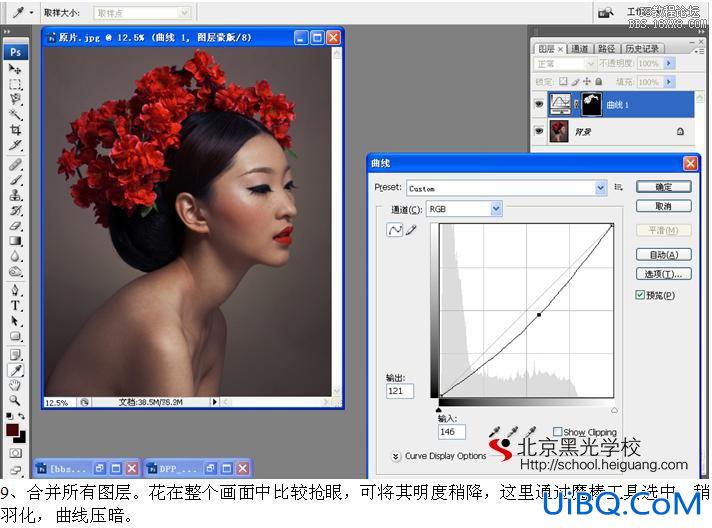Expand Curve Display Options
712x528 pixels.
[x=396, y=456]
